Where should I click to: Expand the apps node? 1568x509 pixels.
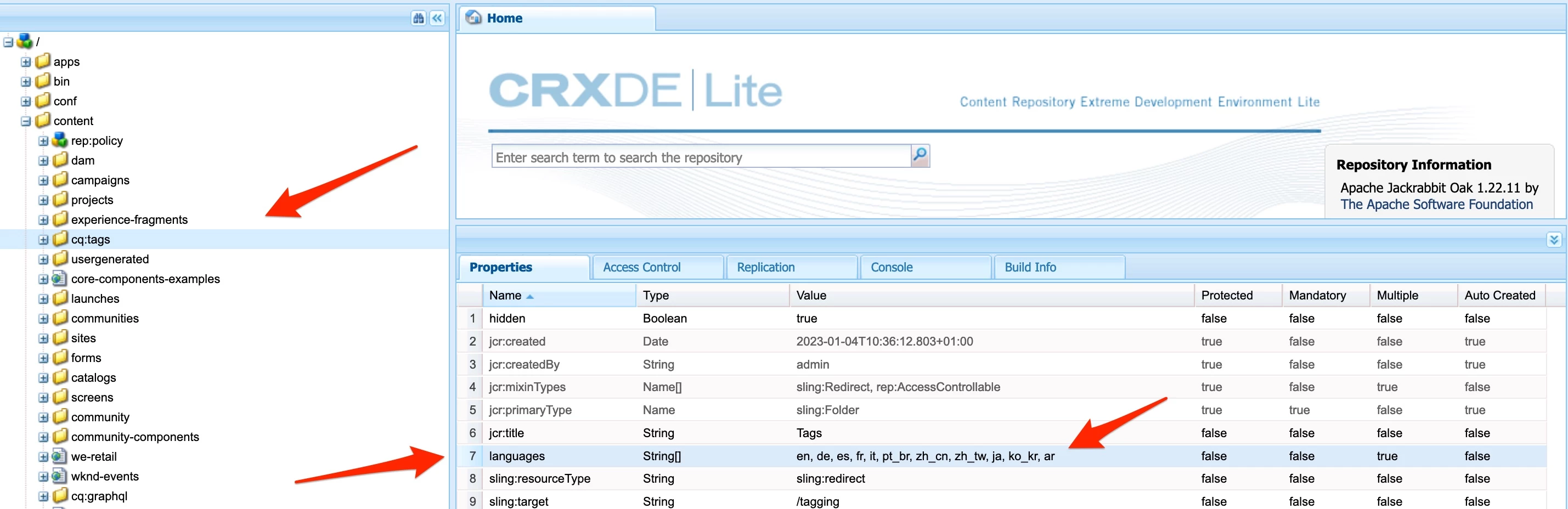pyautogui.click(x=26, y=62)
